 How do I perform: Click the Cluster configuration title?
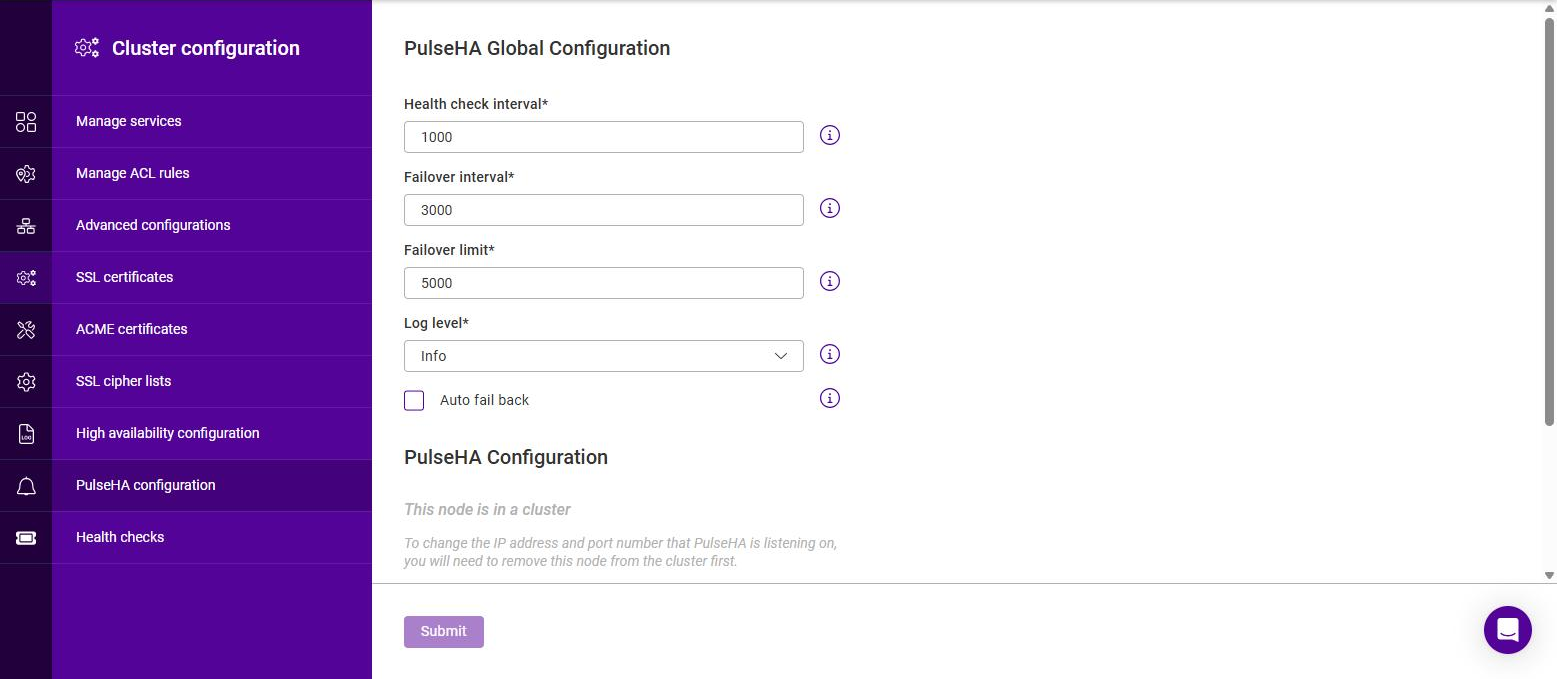(206, 48)
